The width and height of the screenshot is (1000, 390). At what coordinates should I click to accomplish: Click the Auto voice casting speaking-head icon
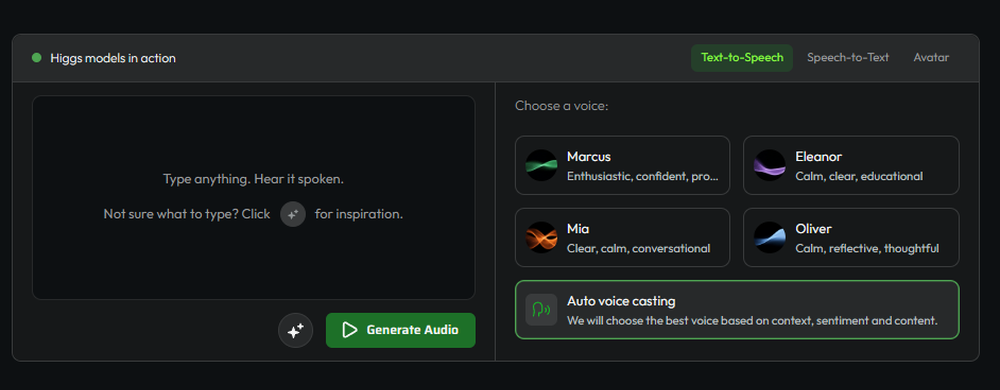tap(541, 310)
